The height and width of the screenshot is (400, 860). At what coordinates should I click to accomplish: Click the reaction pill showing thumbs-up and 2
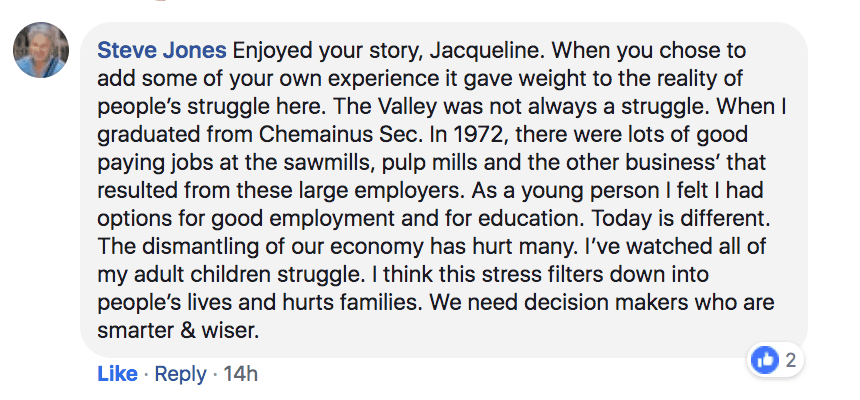click(x=777, y=361)
